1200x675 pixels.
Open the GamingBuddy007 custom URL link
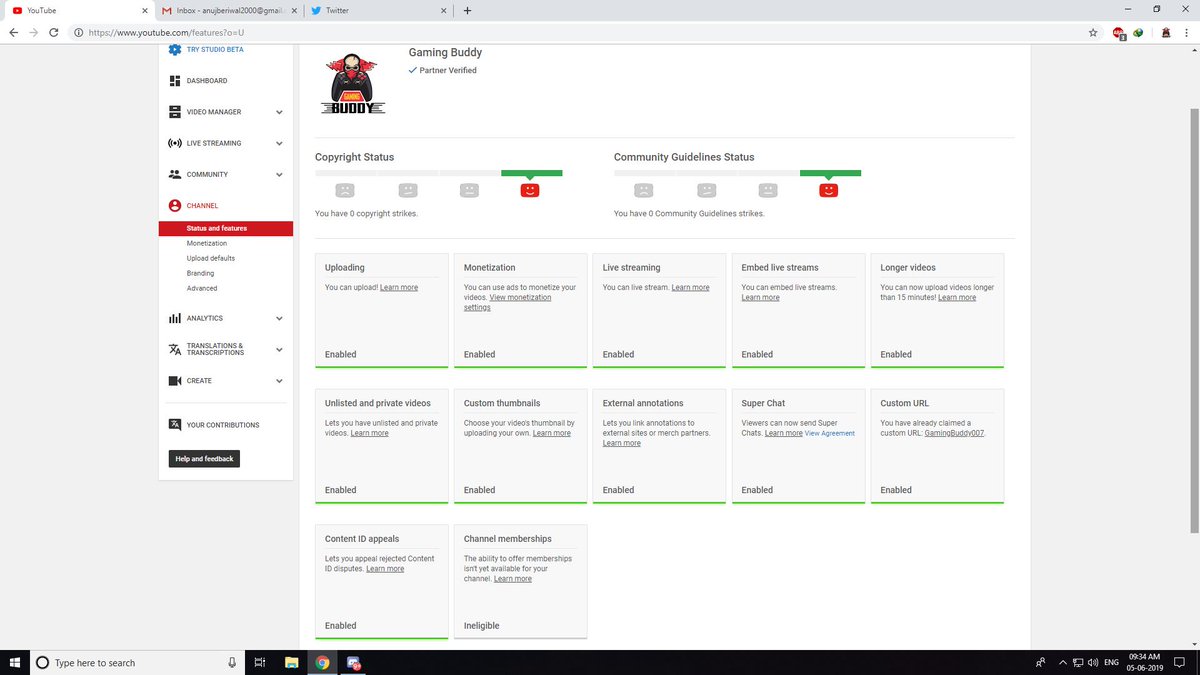[955, 433]
